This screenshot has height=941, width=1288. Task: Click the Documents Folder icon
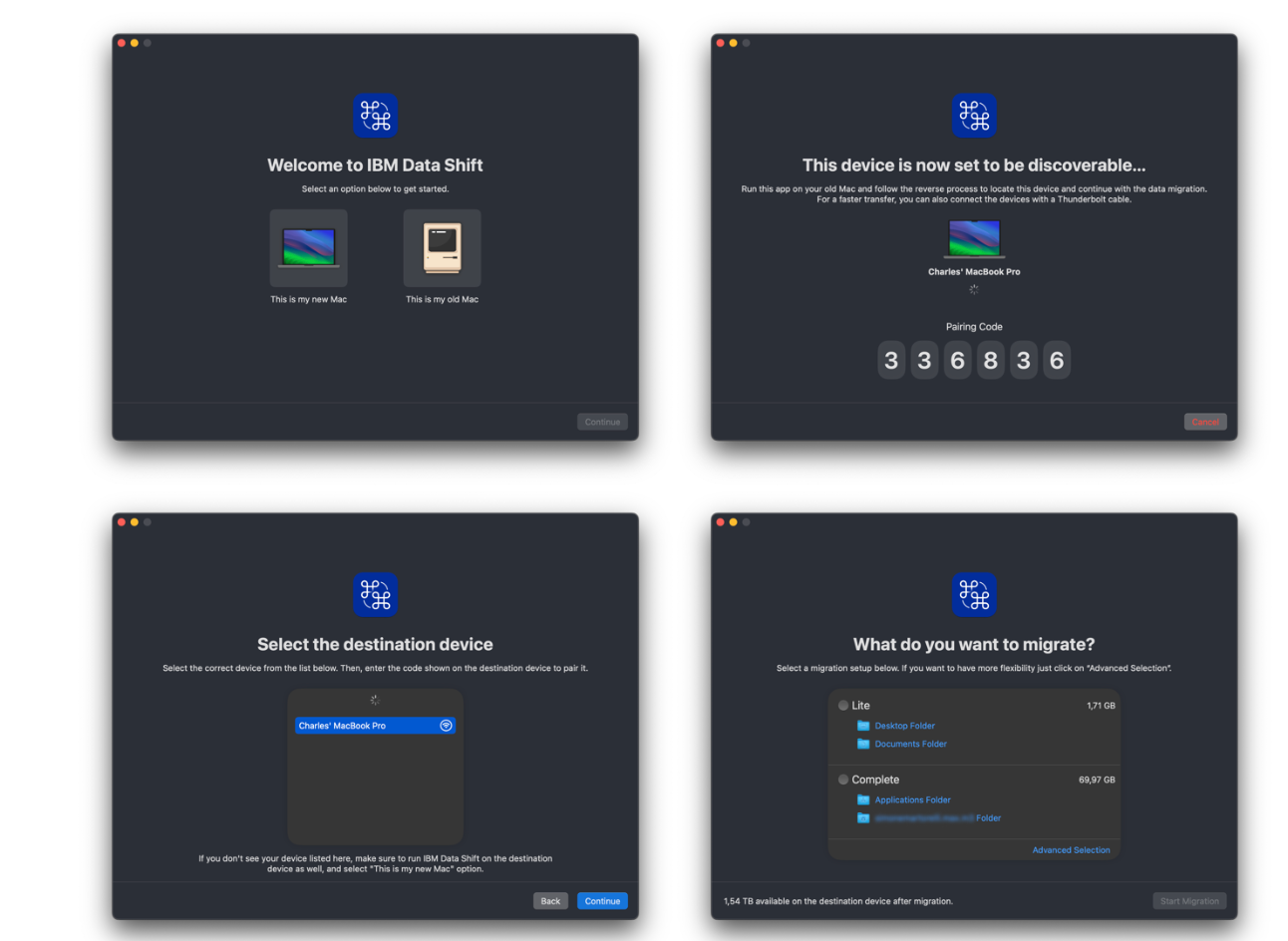point(863,744)
